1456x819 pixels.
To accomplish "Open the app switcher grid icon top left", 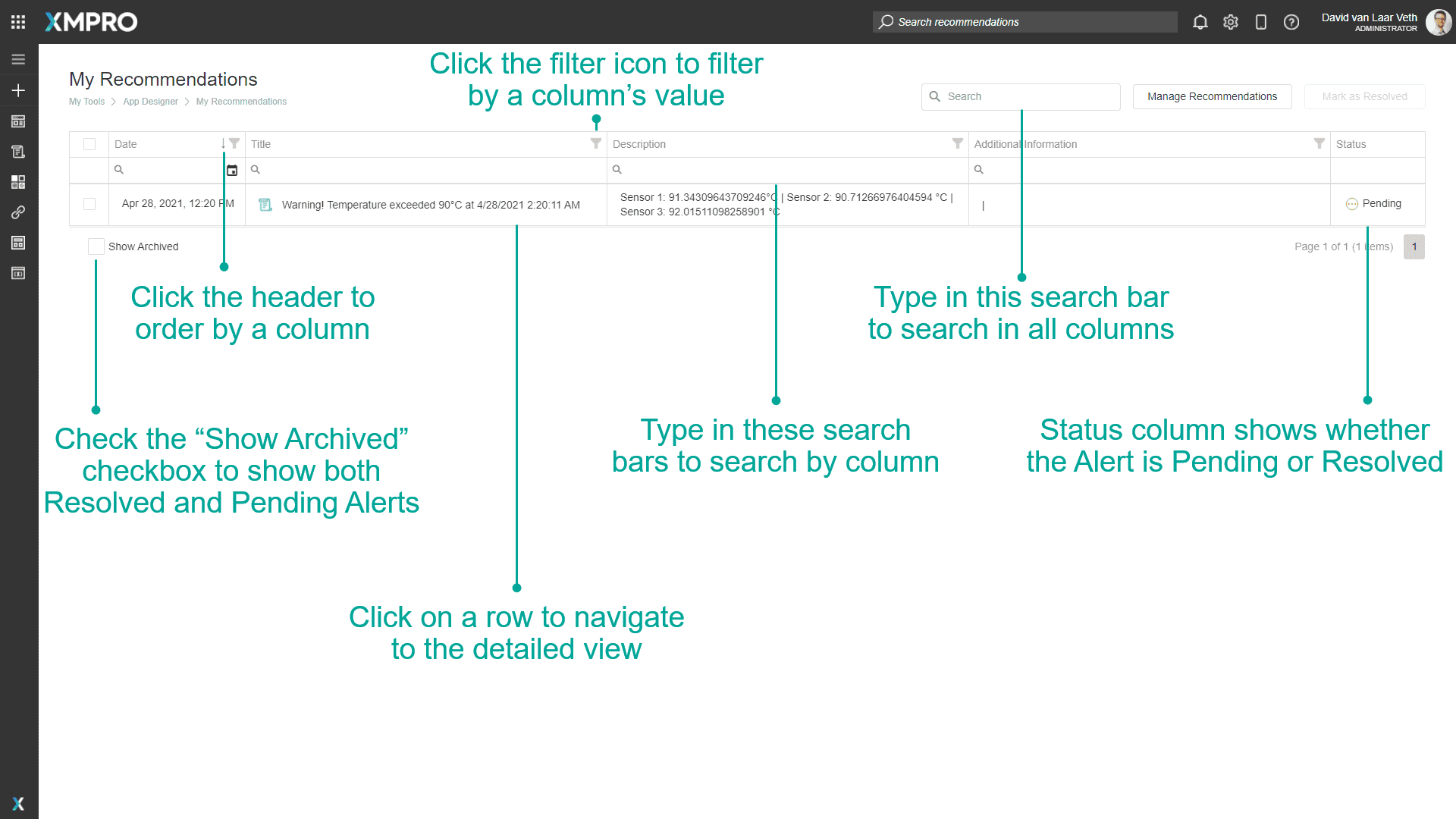I will [x=17, y=22].
